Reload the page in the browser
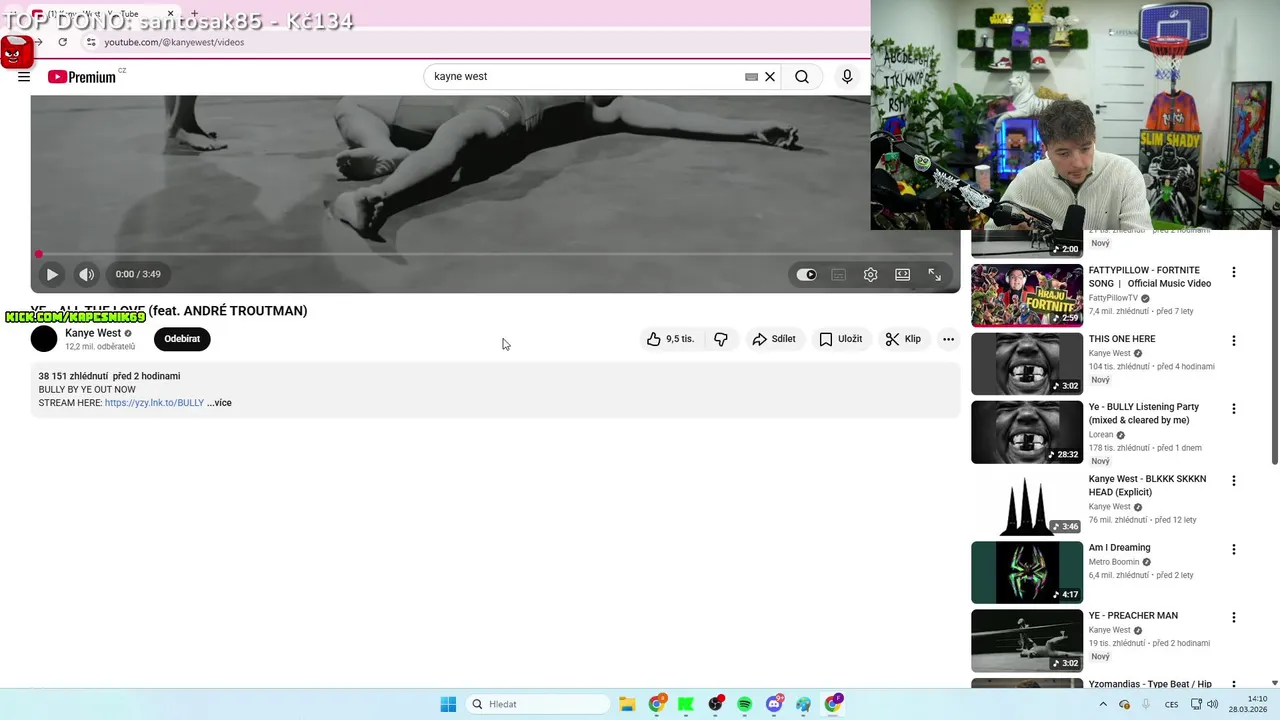Screen dimensions: 1280x720 coord(62,42)
